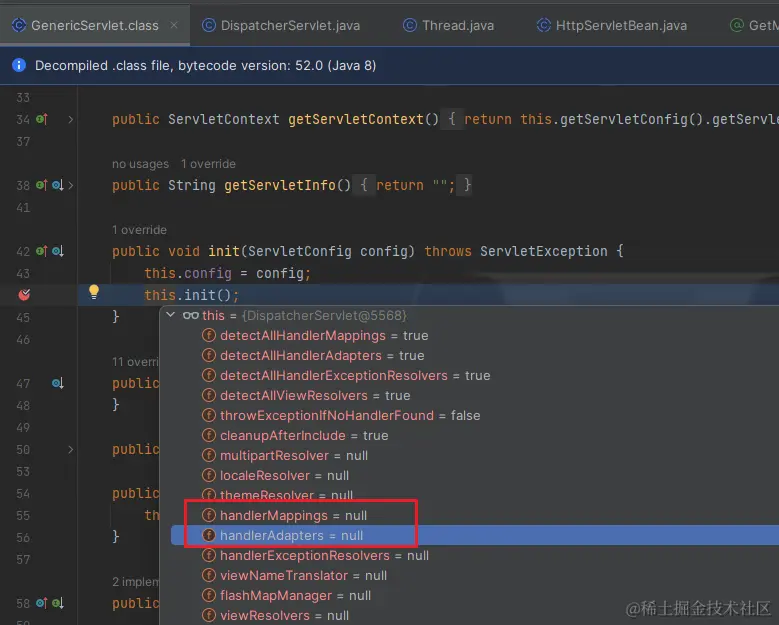Select the throwExceptionIfNoHandlerFound field row
Screen dimensions: 779x625
pos(474,416)
